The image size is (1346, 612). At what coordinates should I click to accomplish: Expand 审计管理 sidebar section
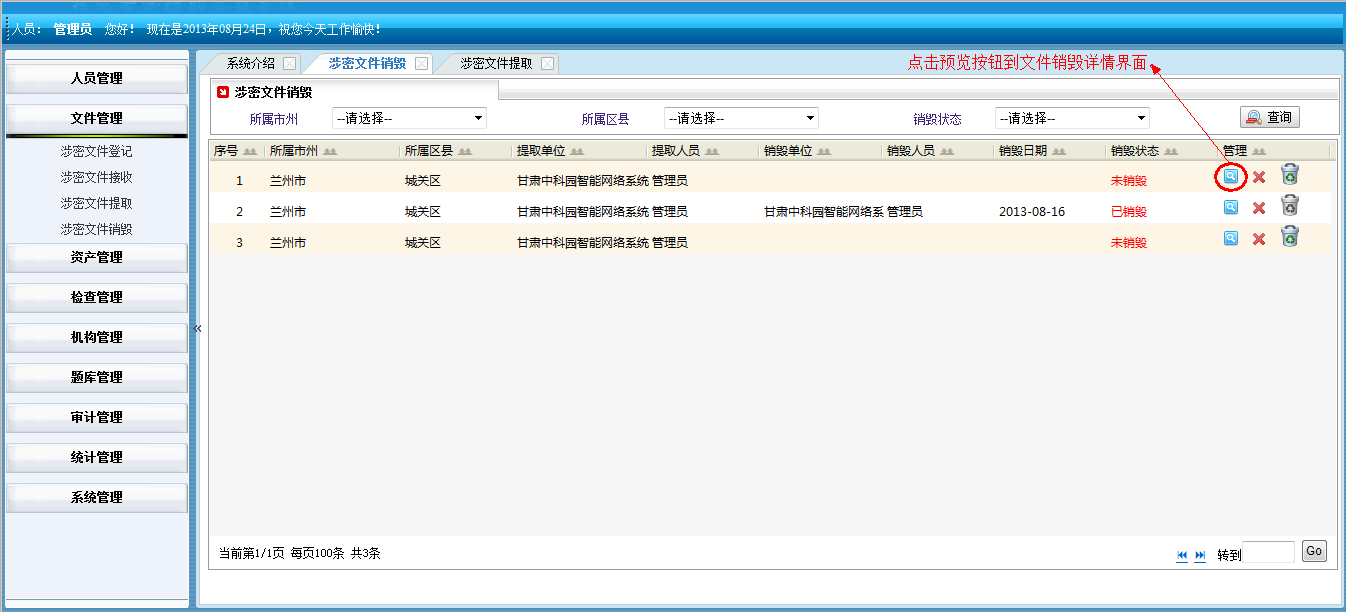click(x=97, y=417)
